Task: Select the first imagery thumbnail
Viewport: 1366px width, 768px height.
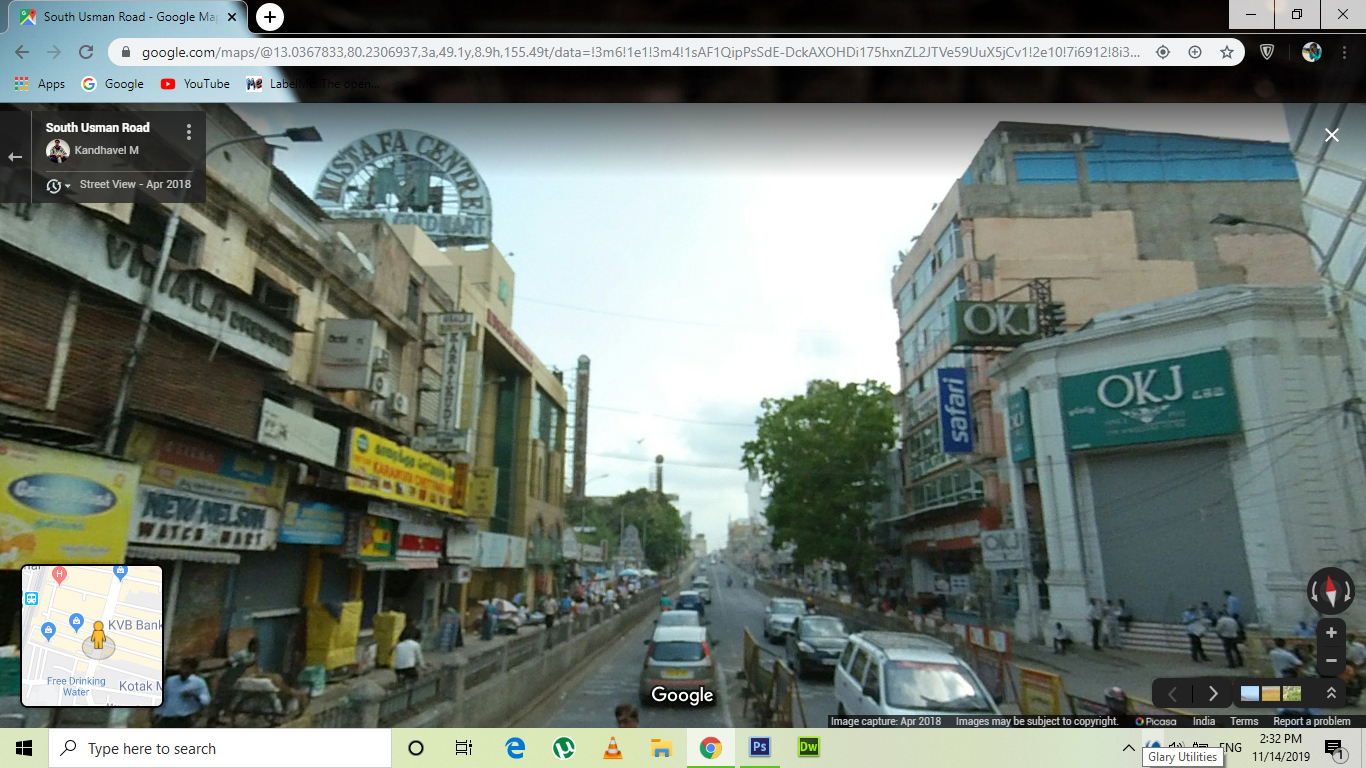Action: click(1250, 693)
